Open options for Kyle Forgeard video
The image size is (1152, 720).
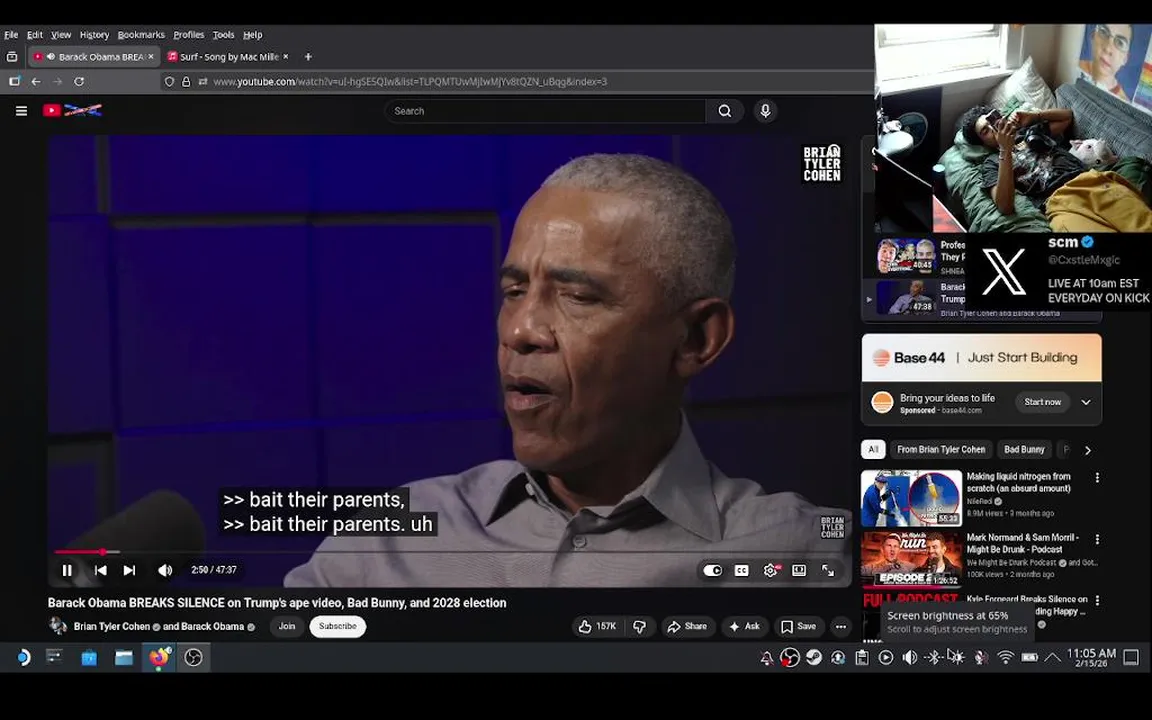point(1098,600)
